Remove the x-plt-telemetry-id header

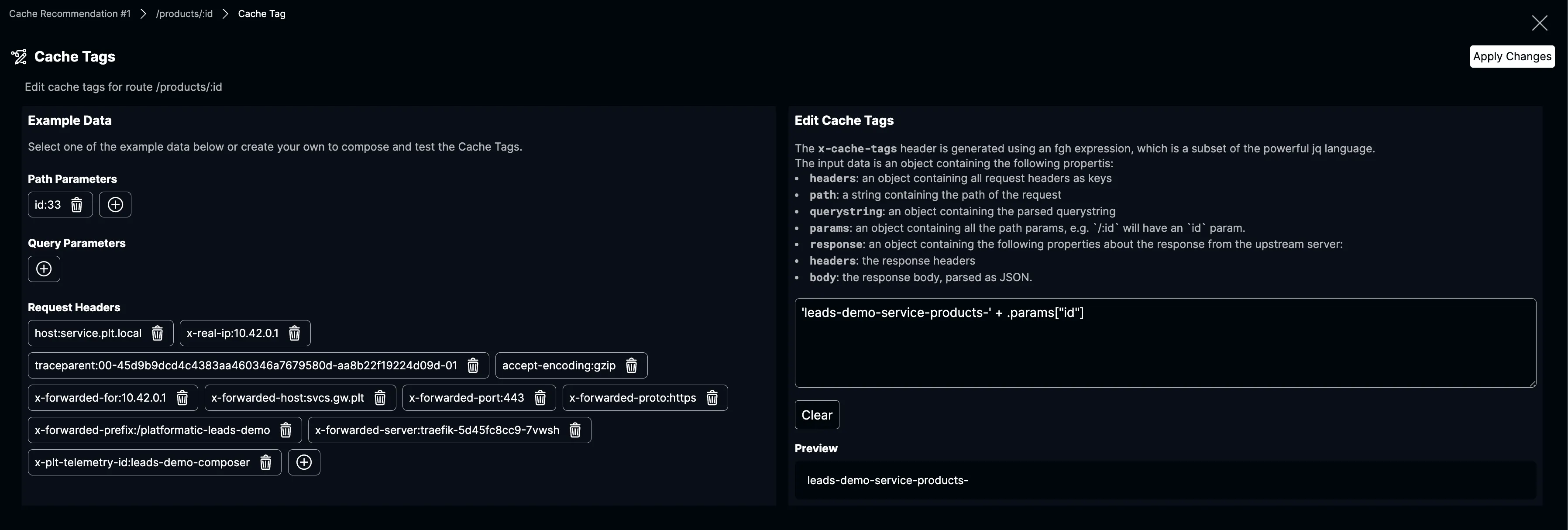(265, 462)
